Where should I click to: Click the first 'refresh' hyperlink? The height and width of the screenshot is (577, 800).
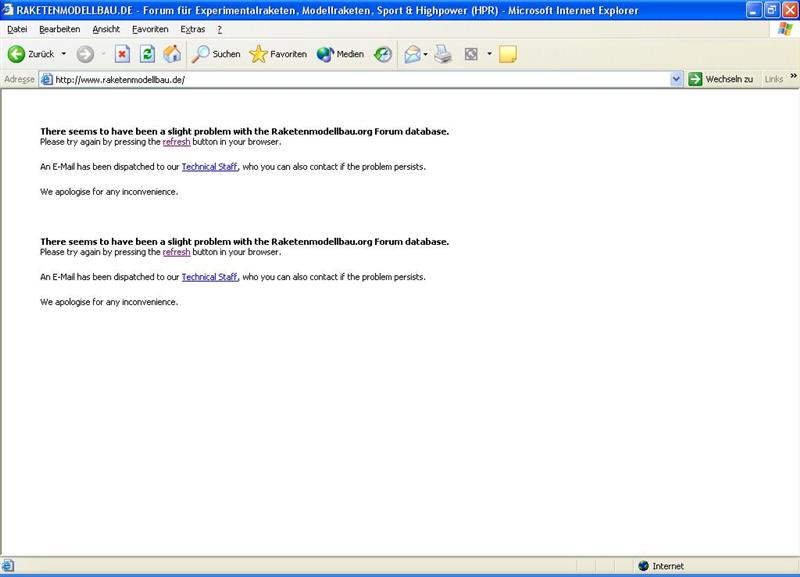point(176,142)
